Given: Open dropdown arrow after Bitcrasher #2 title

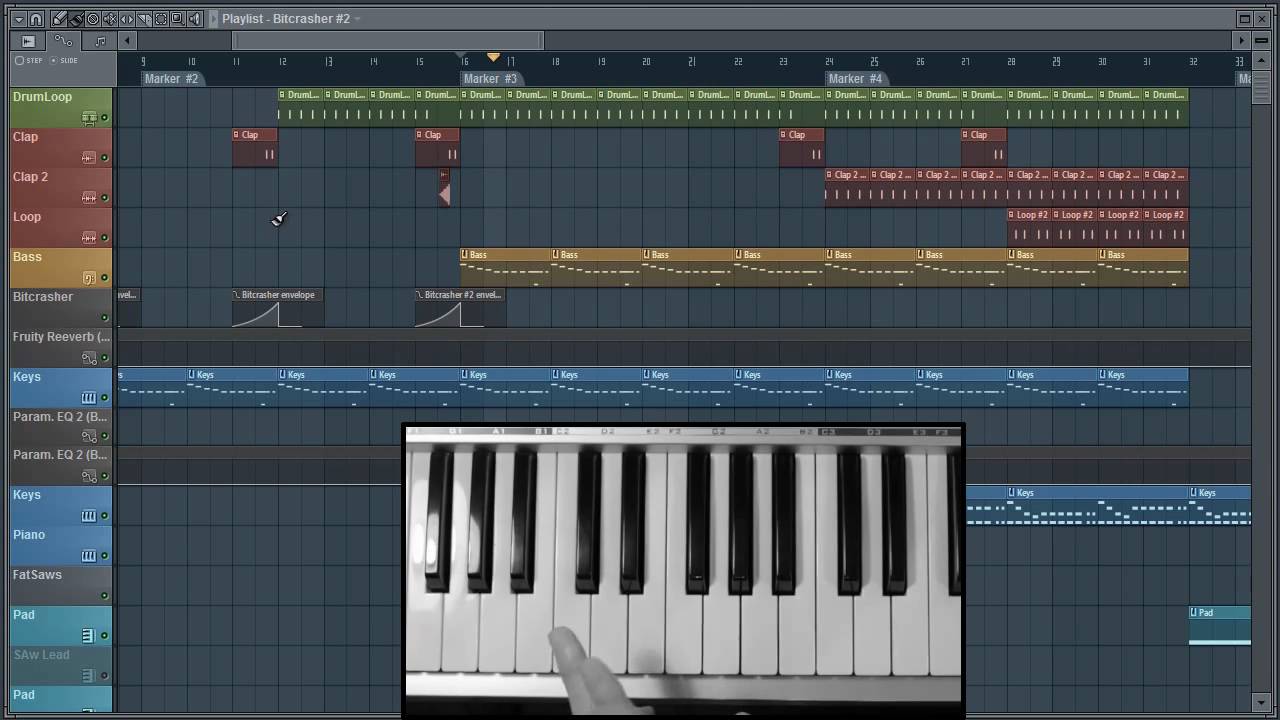Looking at the screenshot, I should [x=357, y=19].
